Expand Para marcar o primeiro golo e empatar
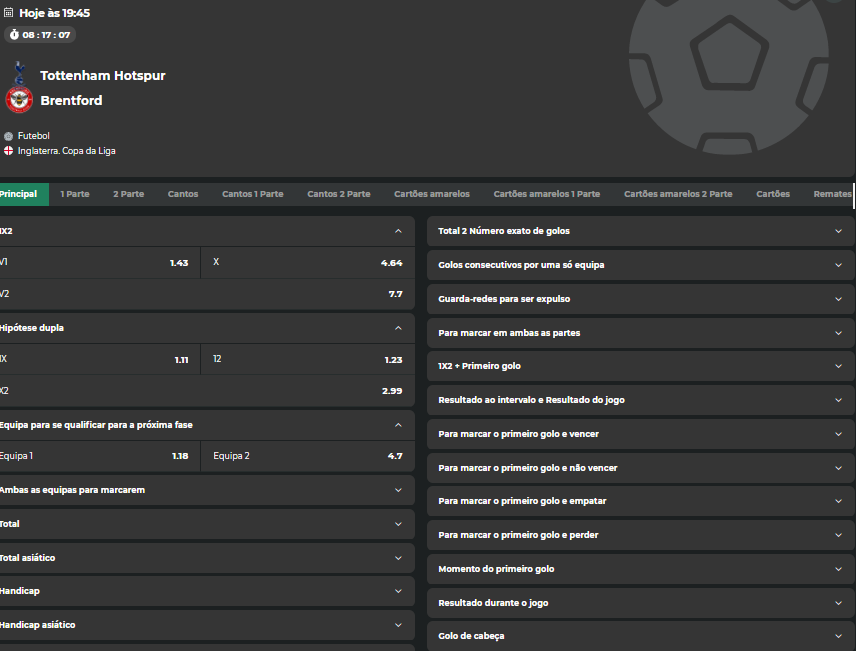Screen dimensions: 856x651 640,501
